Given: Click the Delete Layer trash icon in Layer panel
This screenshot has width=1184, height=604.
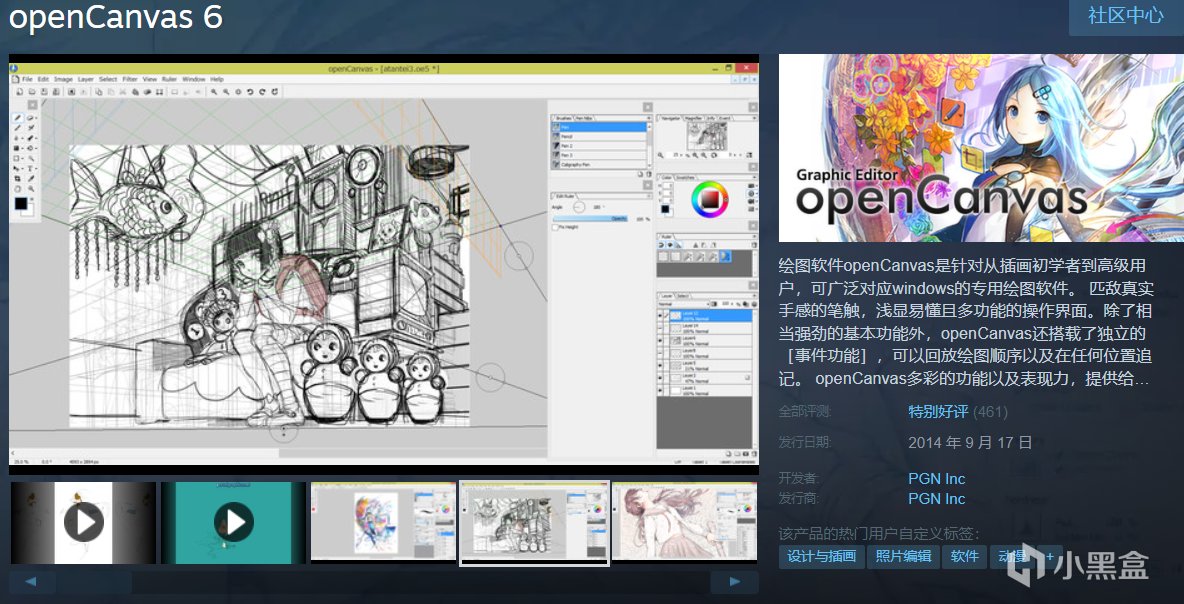Looking at the screenshot, I should click(x=754, y=454).
